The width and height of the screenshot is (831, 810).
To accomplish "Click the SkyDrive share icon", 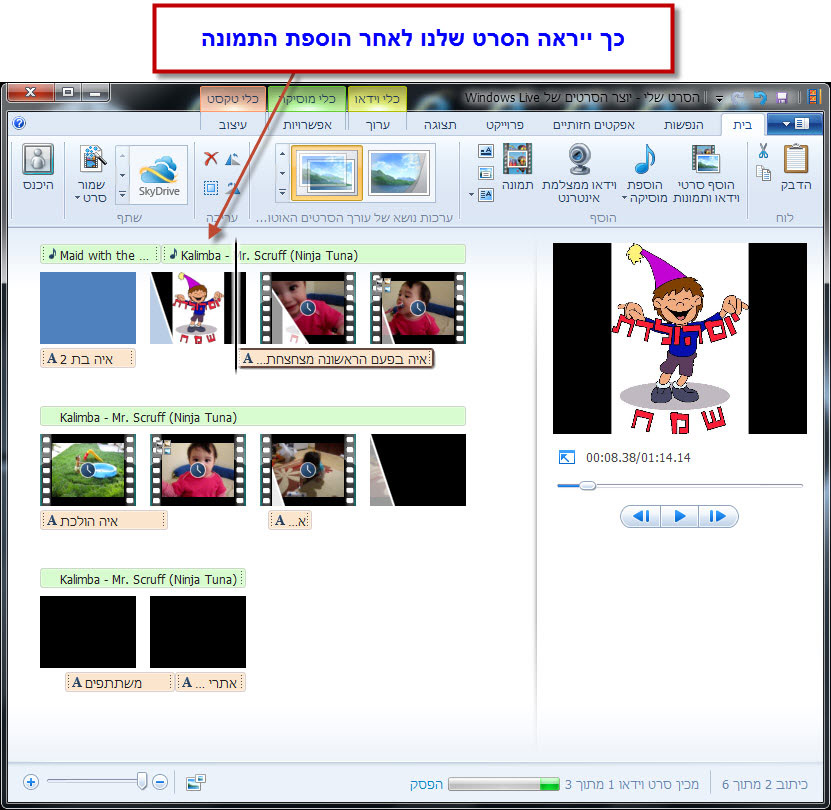I will click(x=158, y=174).
